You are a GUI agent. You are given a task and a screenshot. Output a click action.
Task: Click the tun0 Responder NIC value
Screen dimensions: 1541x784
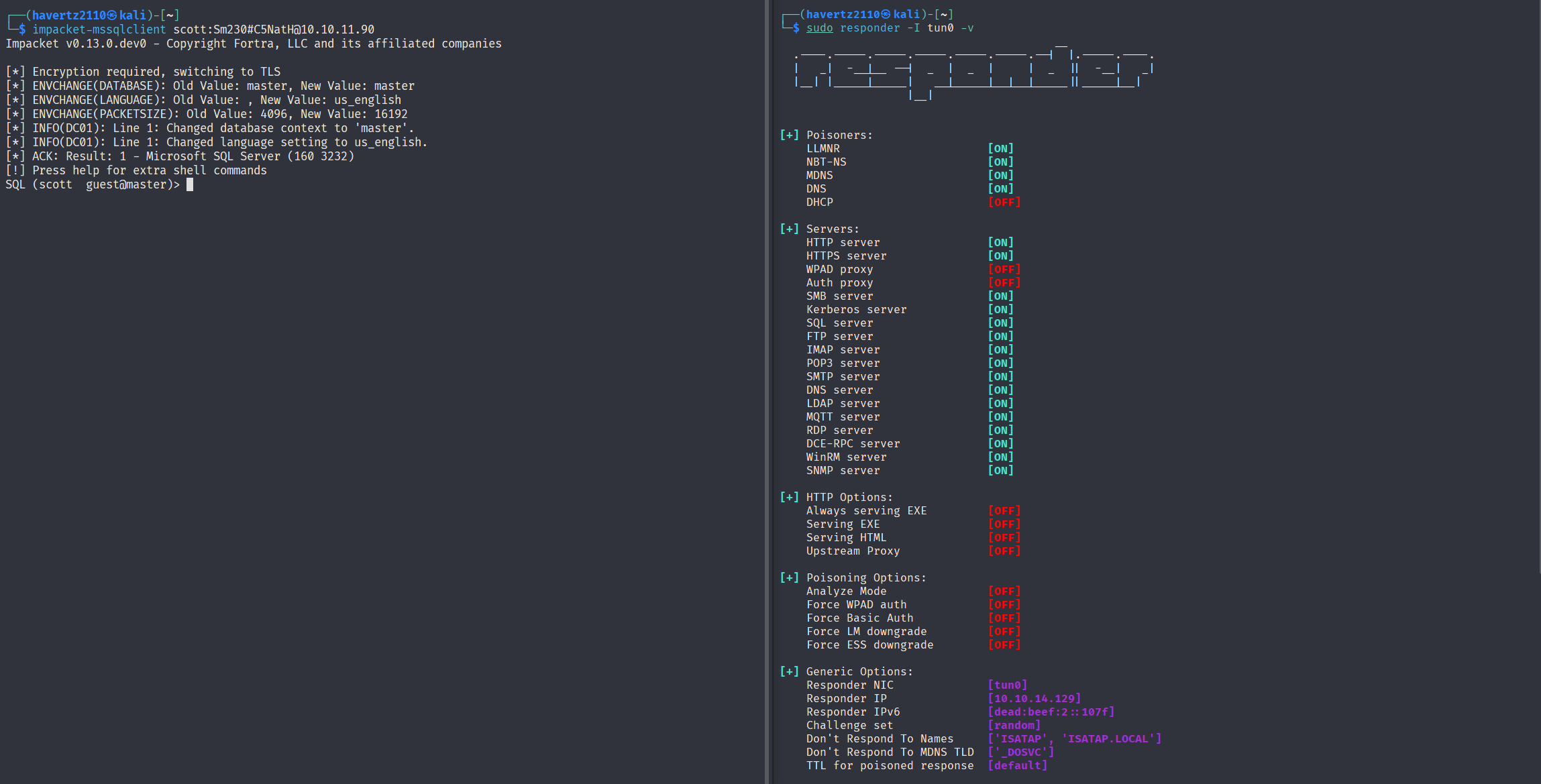coord(1007,685)
